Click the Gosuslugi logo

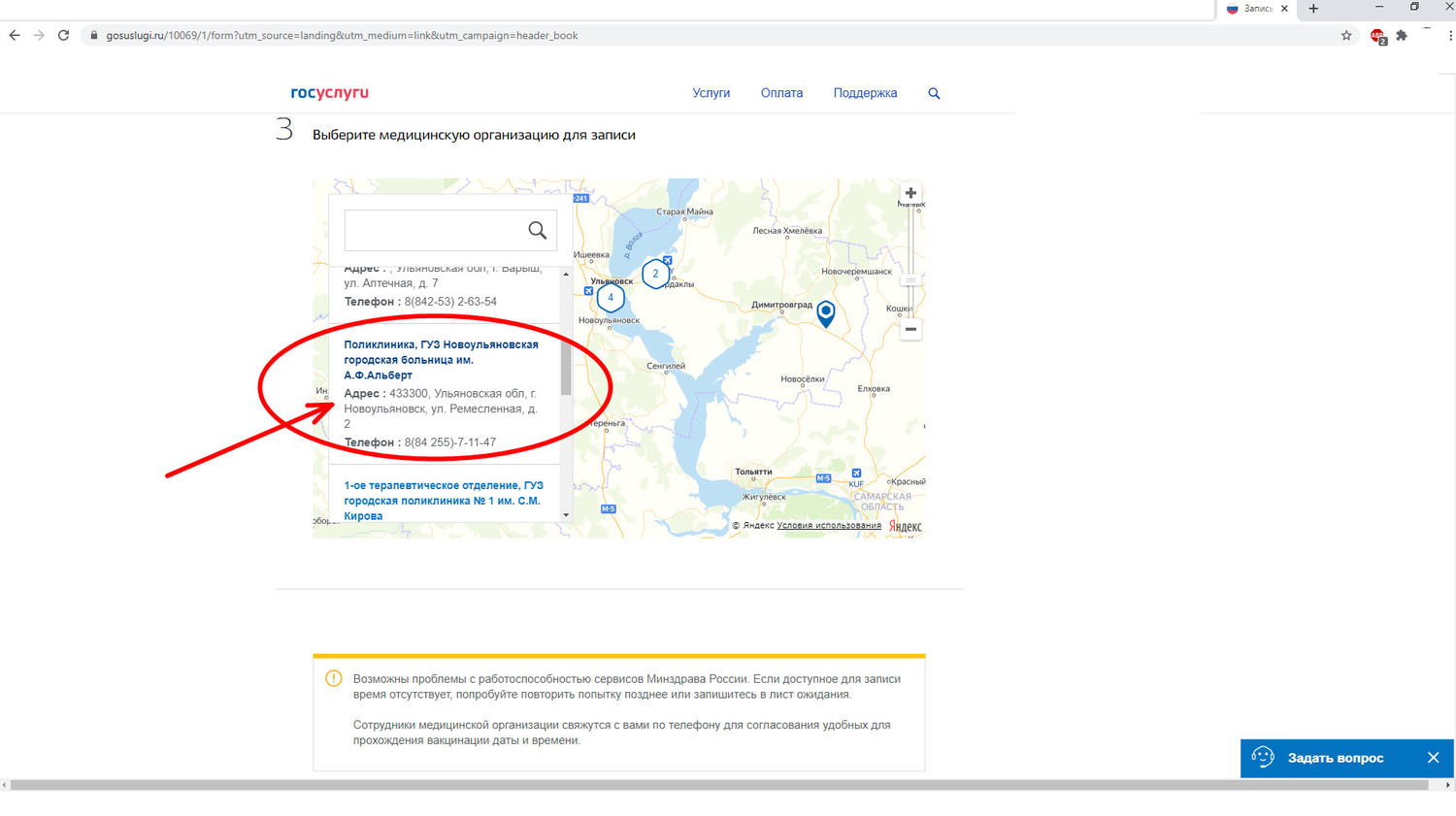point(329,93)
